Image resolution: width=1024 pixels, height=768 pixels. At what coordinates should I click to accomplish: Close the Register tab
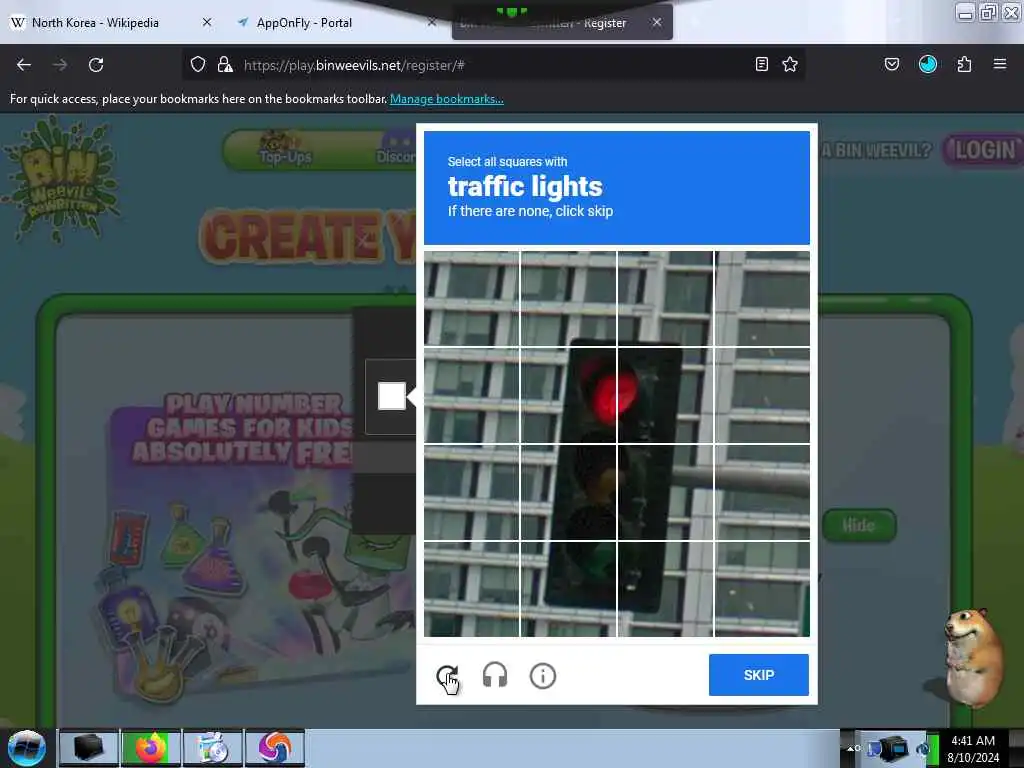point(657,22)
